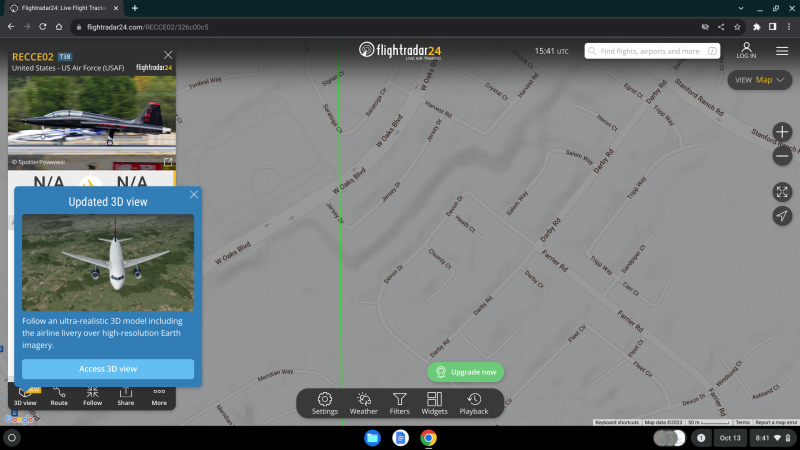Click the Terms link on map
The image size is (800, 450).
(742, 422)
